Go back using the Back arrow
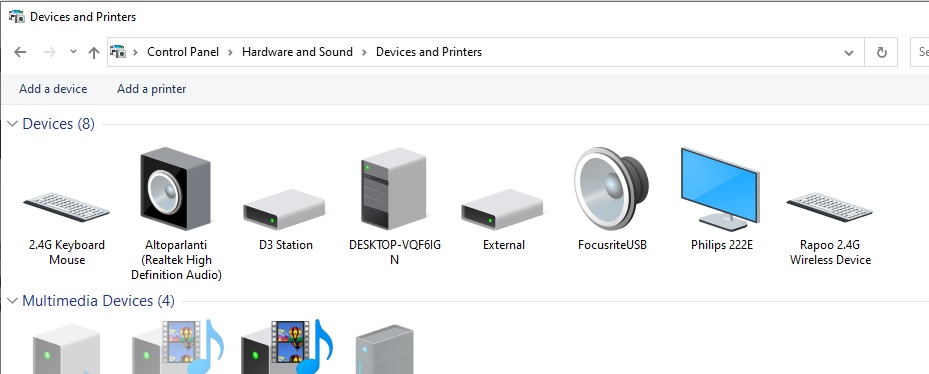 [20, 52]
